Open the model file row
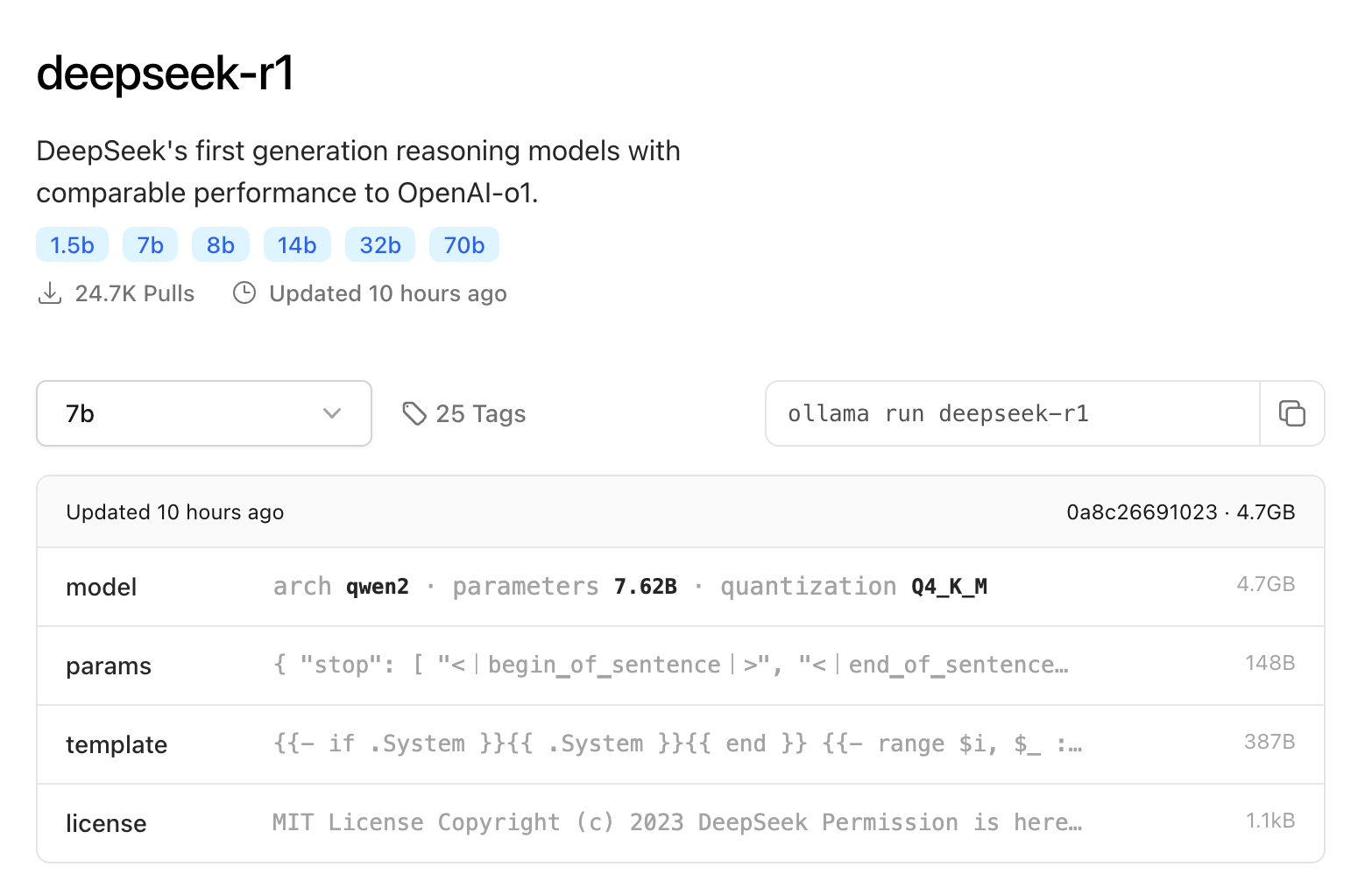Viewport: 1372px width, 895px height. click(x=680, y=587)
